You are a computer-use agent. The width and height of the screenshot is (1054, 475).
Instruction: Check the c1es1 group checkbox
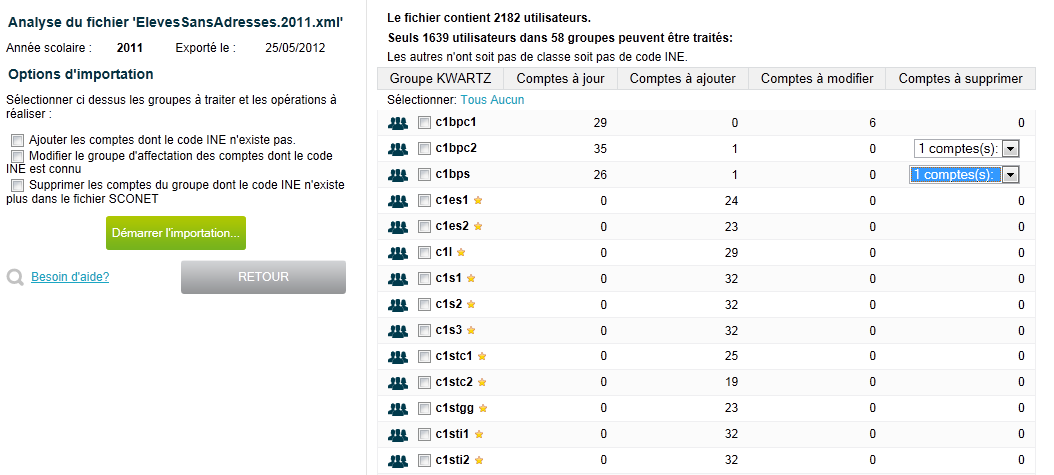pyautogui.click(x=424, y=200)
